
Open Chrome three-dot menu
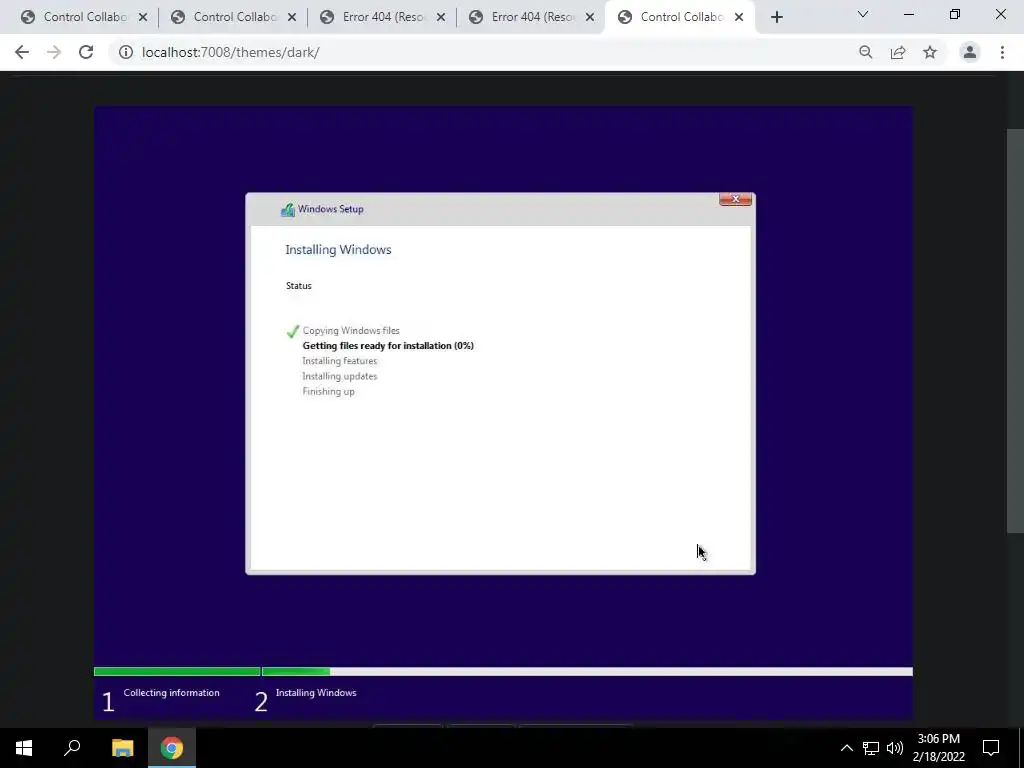pyautogui.click(x=1002, y=52)
